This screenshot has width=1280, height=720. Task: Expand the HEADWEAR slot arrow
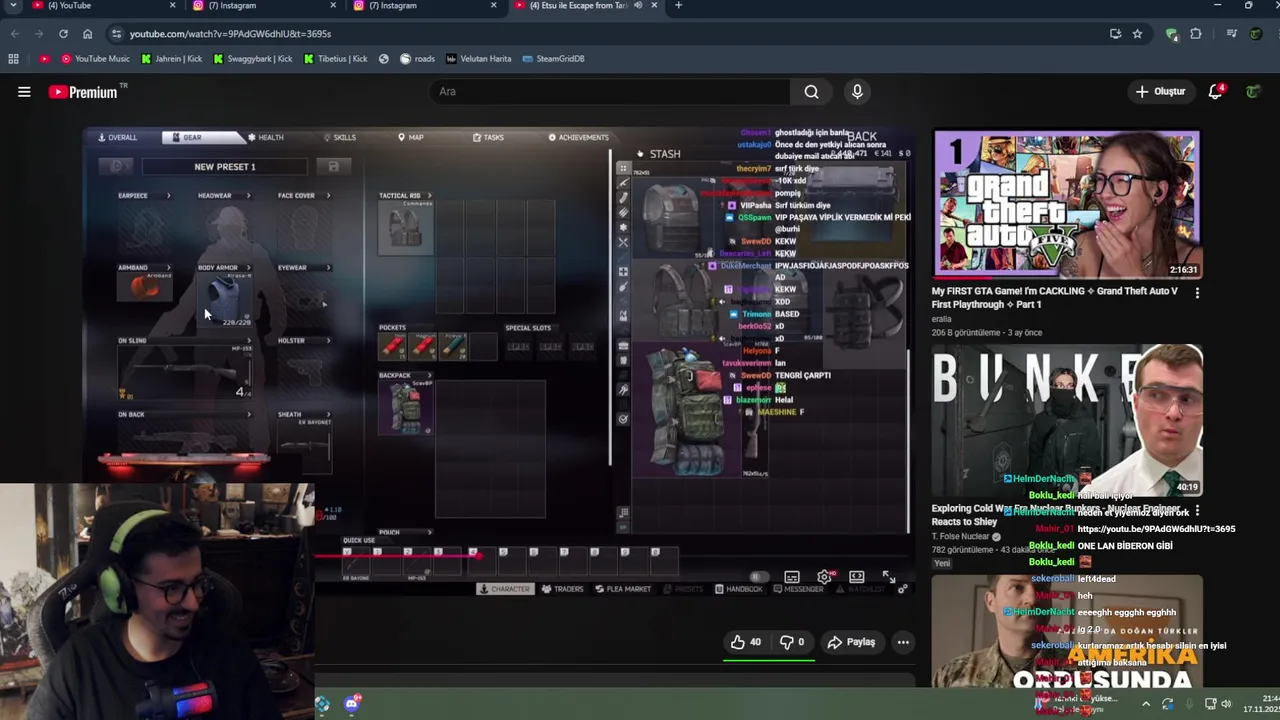point(248,196)
